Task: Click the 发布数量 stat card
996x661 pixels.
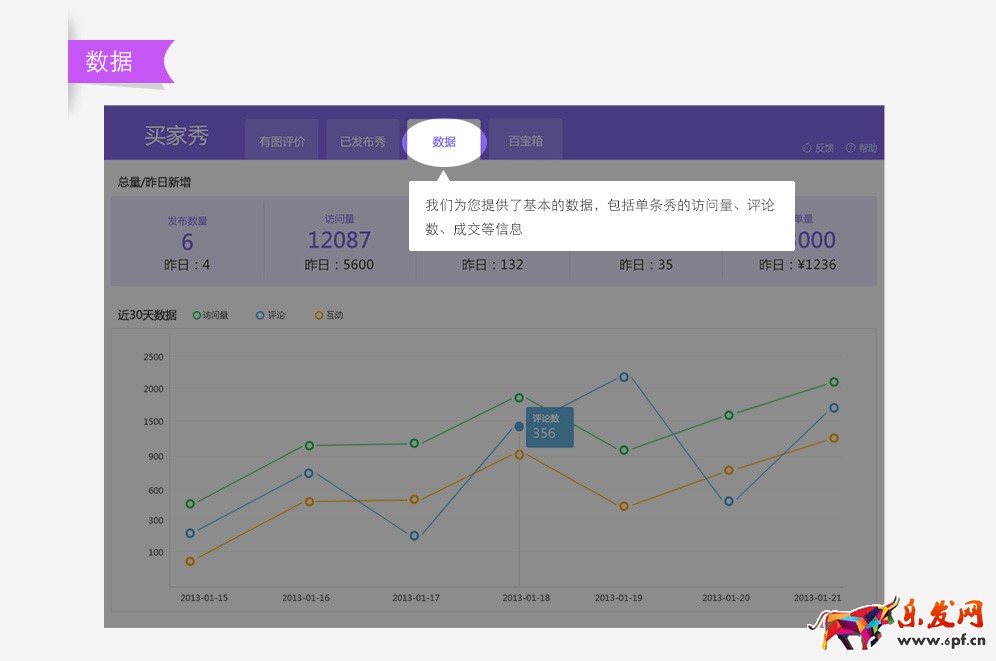Action: [x=187, y=241]
